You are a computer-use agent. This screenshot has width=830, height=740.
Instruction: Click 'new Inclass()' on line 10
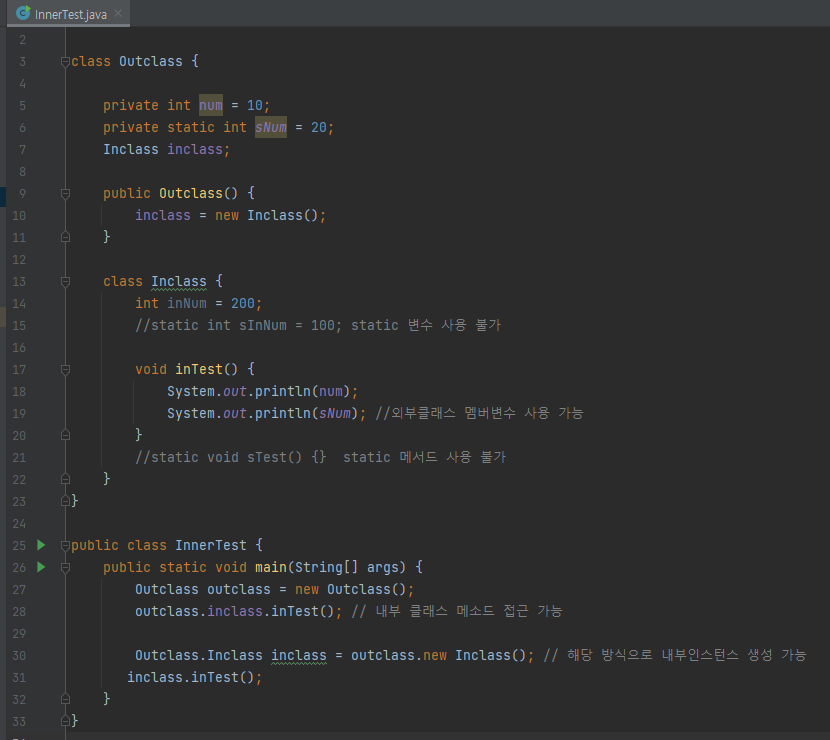pos(266,215)
